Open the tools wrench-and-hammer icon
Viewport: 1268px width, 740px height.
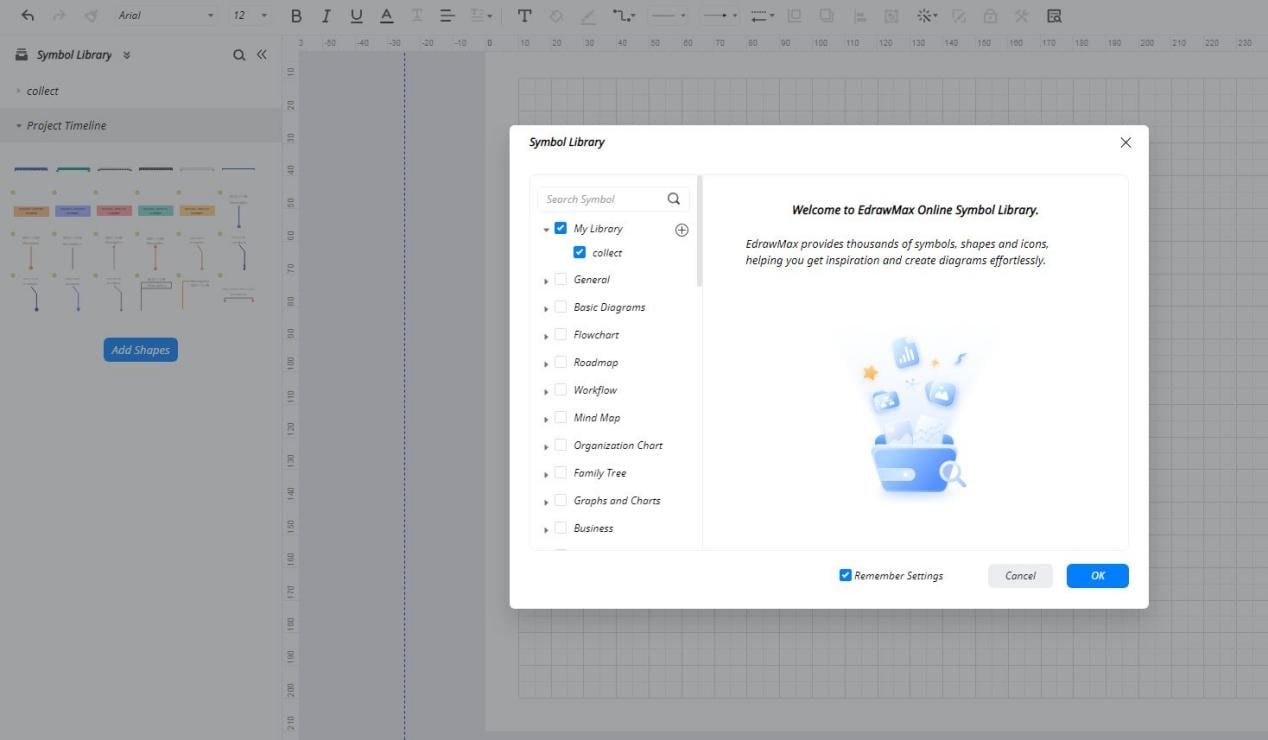point(1021,16)
